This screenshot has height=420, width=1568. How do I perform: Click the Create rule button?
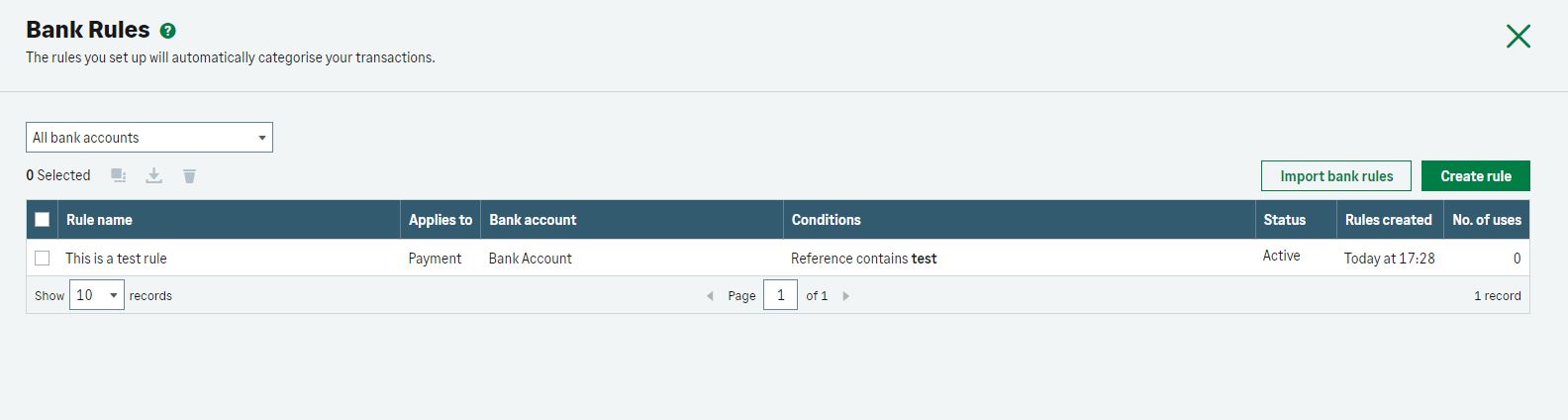tap(1476, 176)
